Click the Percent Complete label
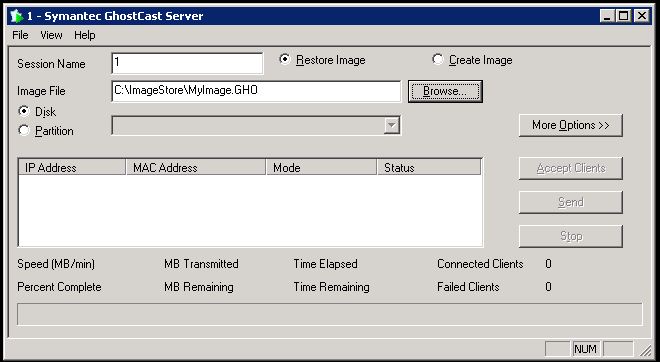Screen dimensions: 660x362 59,287
